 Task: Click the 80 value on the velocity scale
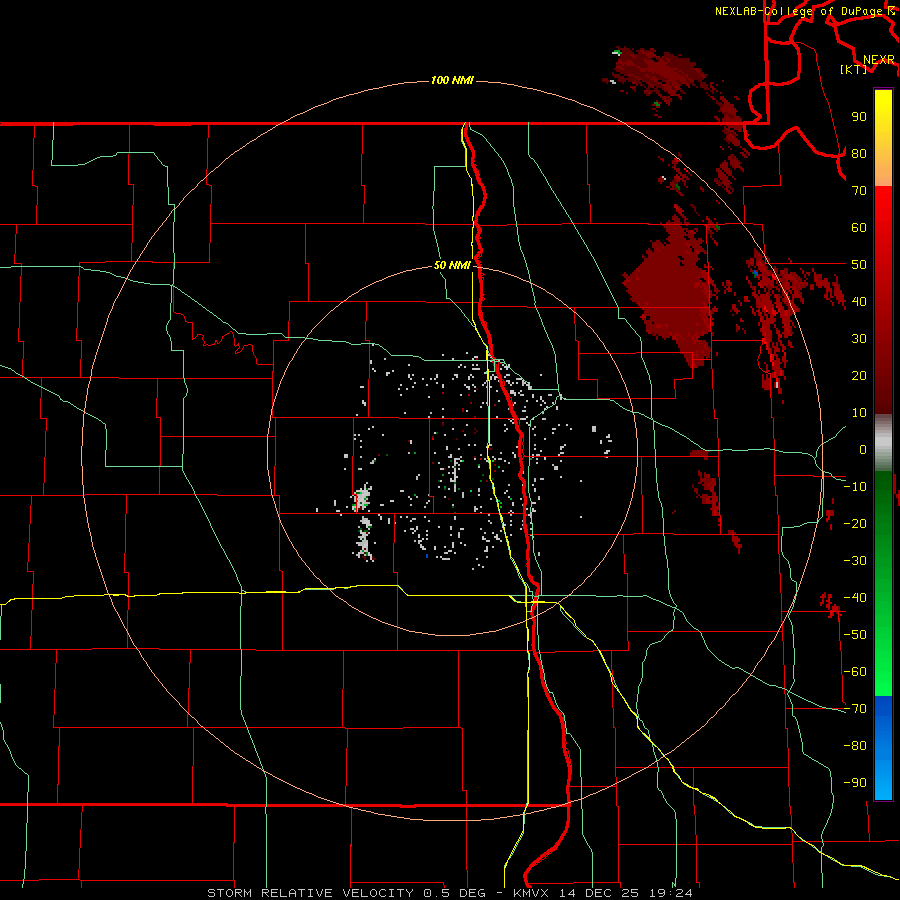tap(859, 153)
